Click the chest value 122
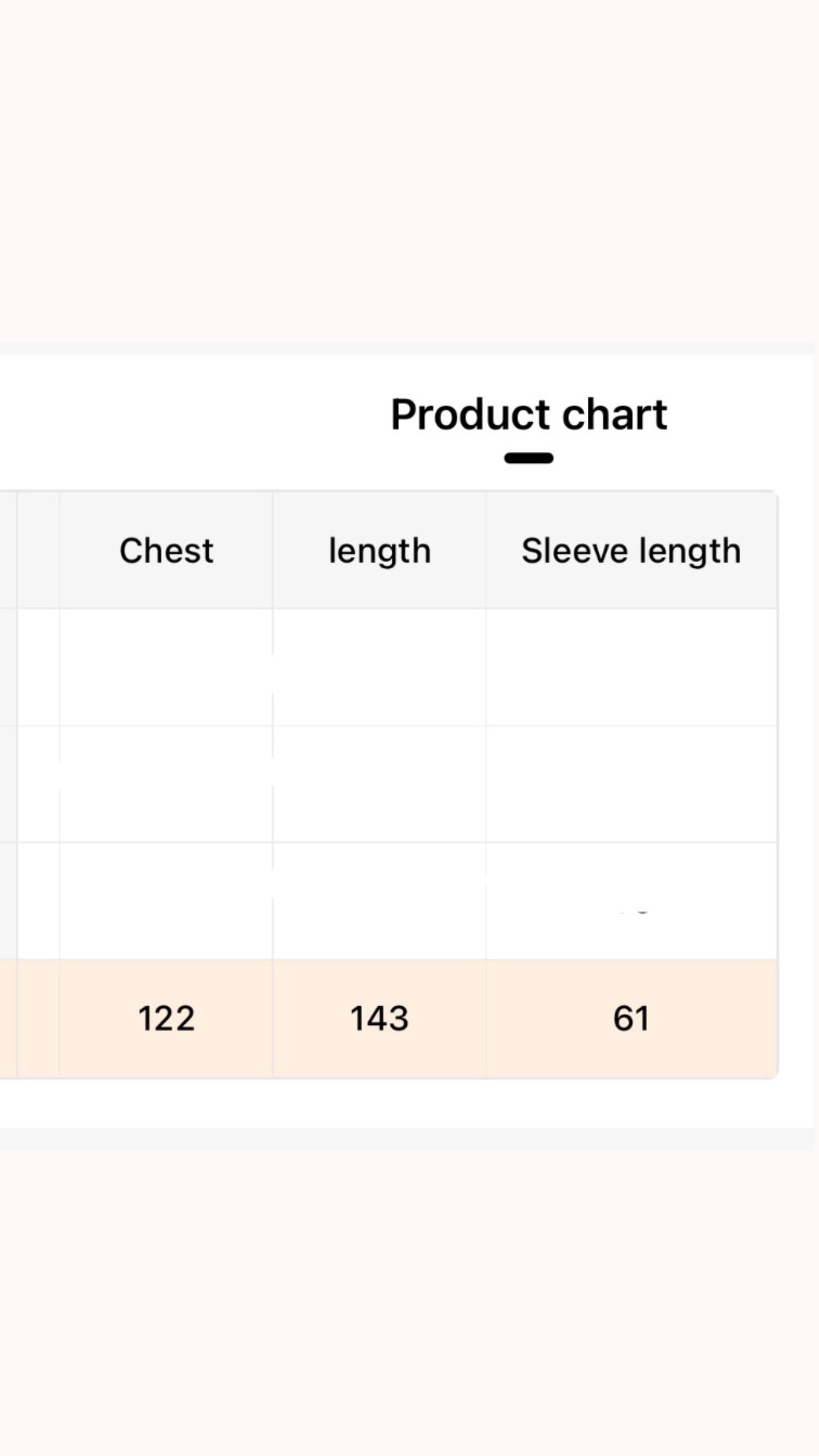Screen dimensions: 819x1456 point(166,1019)
